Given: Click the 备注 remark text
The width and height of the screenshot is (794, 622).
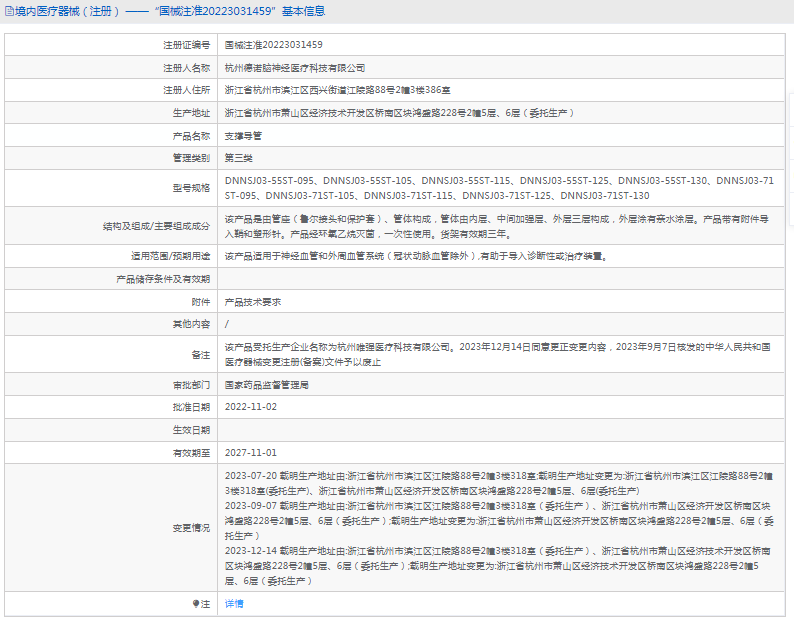Looking at the screenshot, I should [x=498, y=355].
